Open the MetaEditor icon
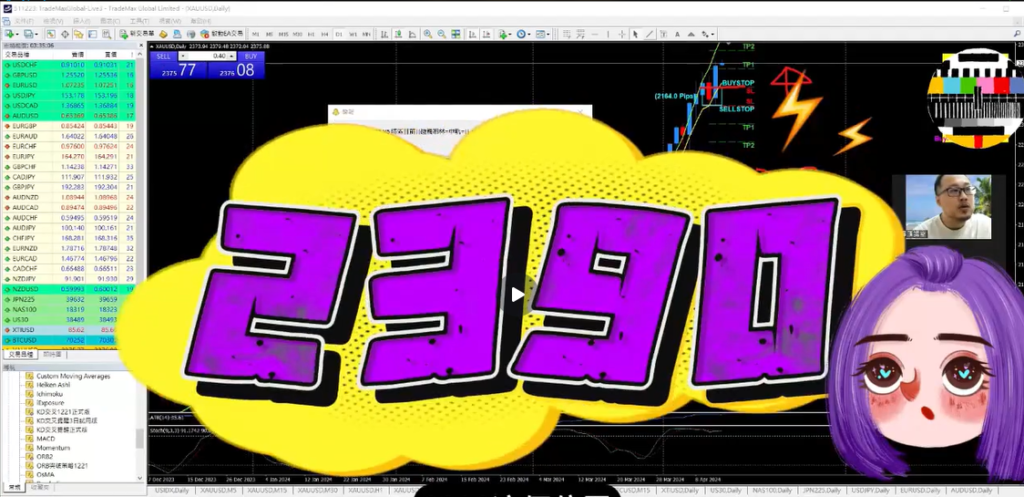Screen dimensions: 1024x497 pyautogui.click(x=163, y=34)
